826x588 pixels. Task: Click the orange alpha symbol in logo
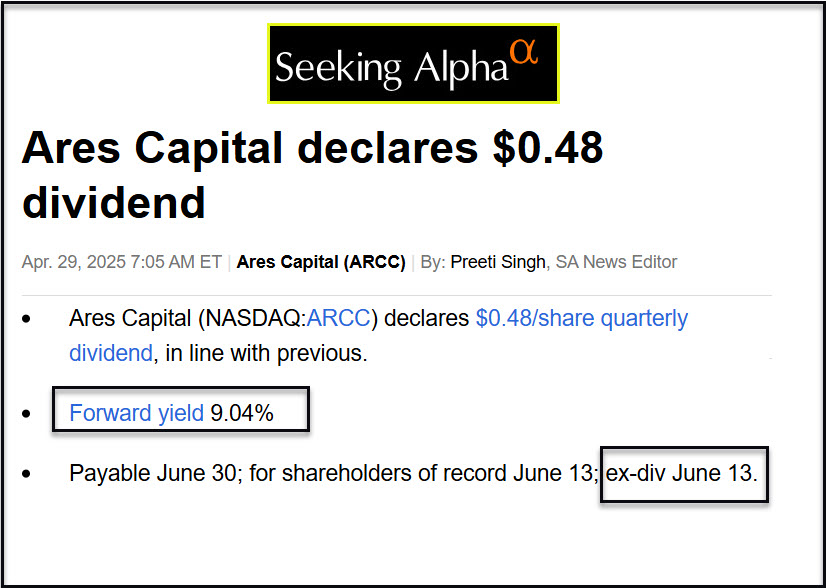pyautogui.click(x=524, y=52)
